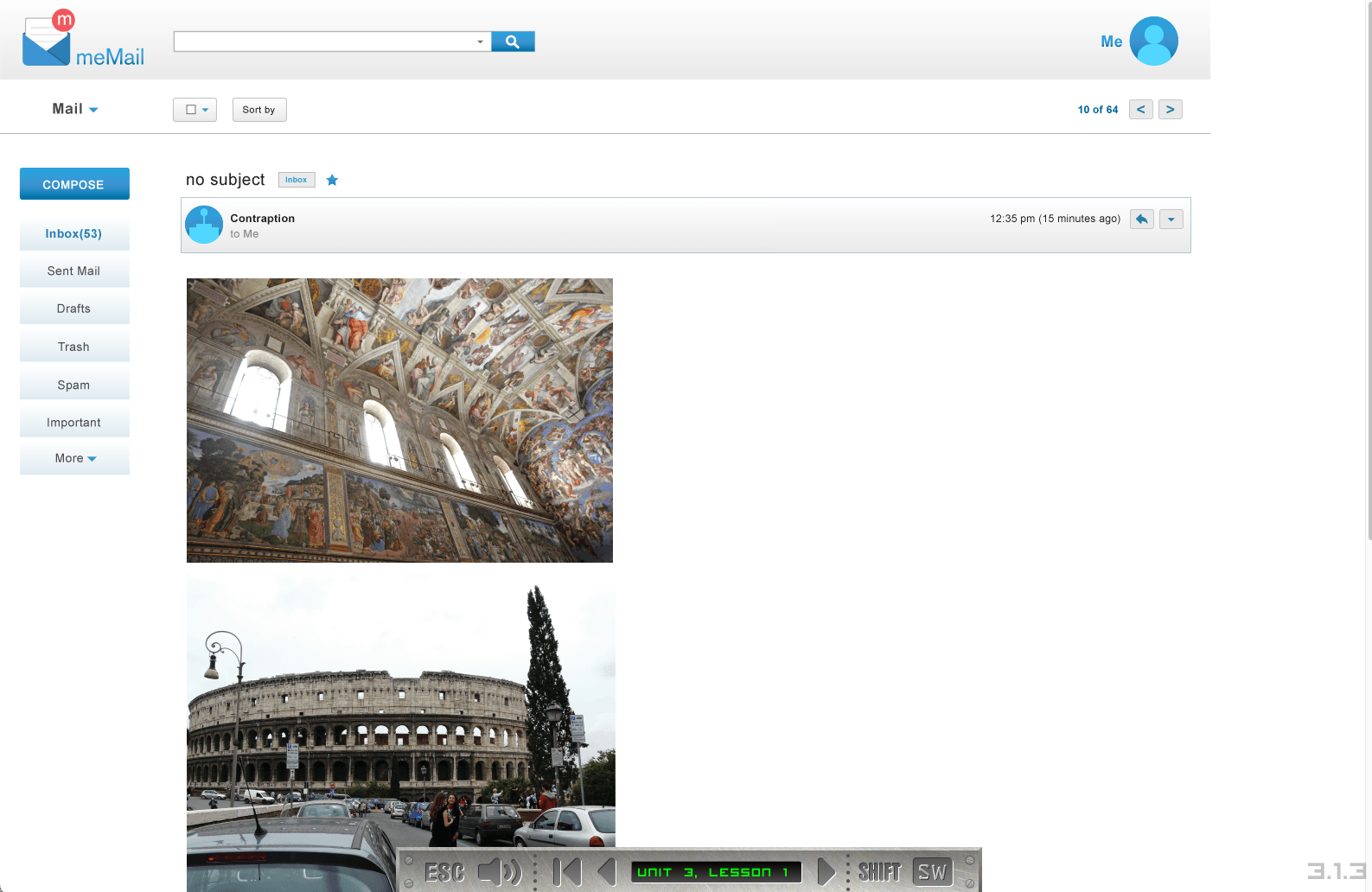Click the 12:35 pm timestamp

(1055, 219)
